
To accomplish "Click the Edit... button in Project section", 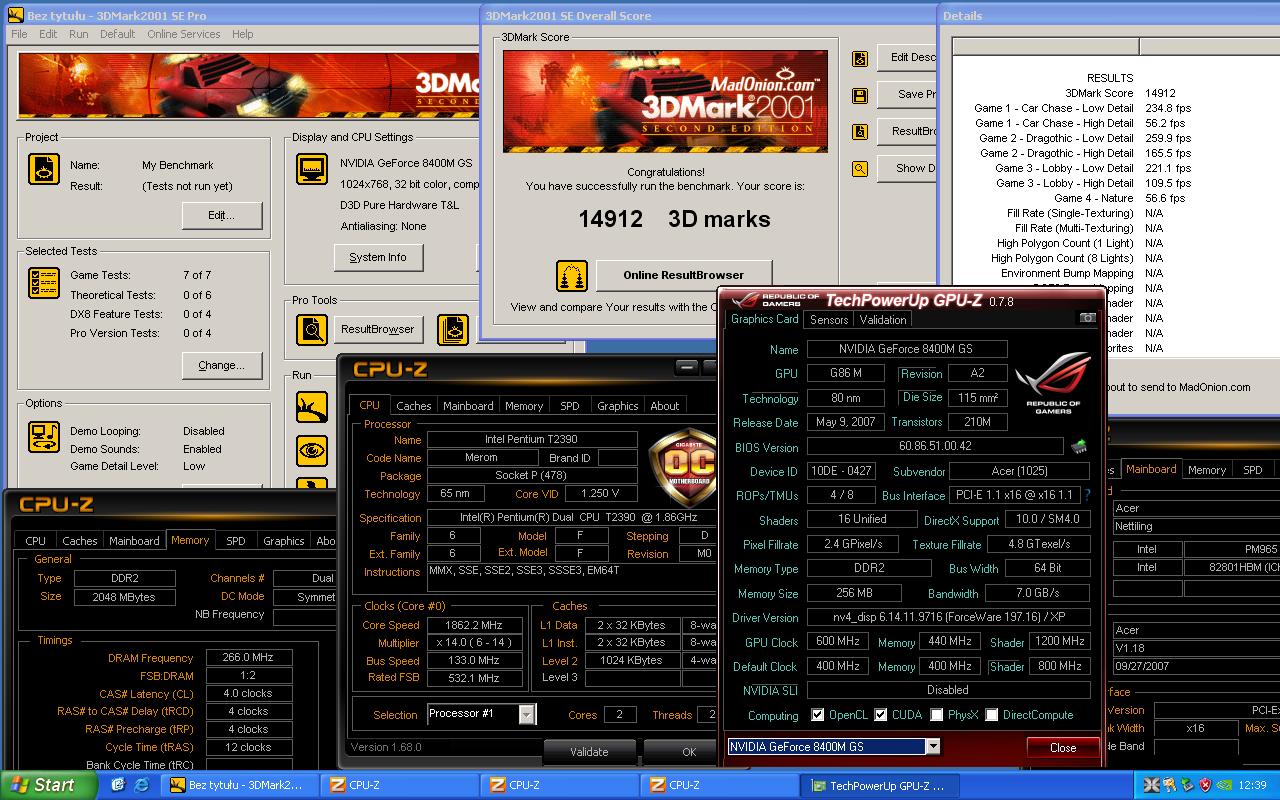I will (222, 215).
